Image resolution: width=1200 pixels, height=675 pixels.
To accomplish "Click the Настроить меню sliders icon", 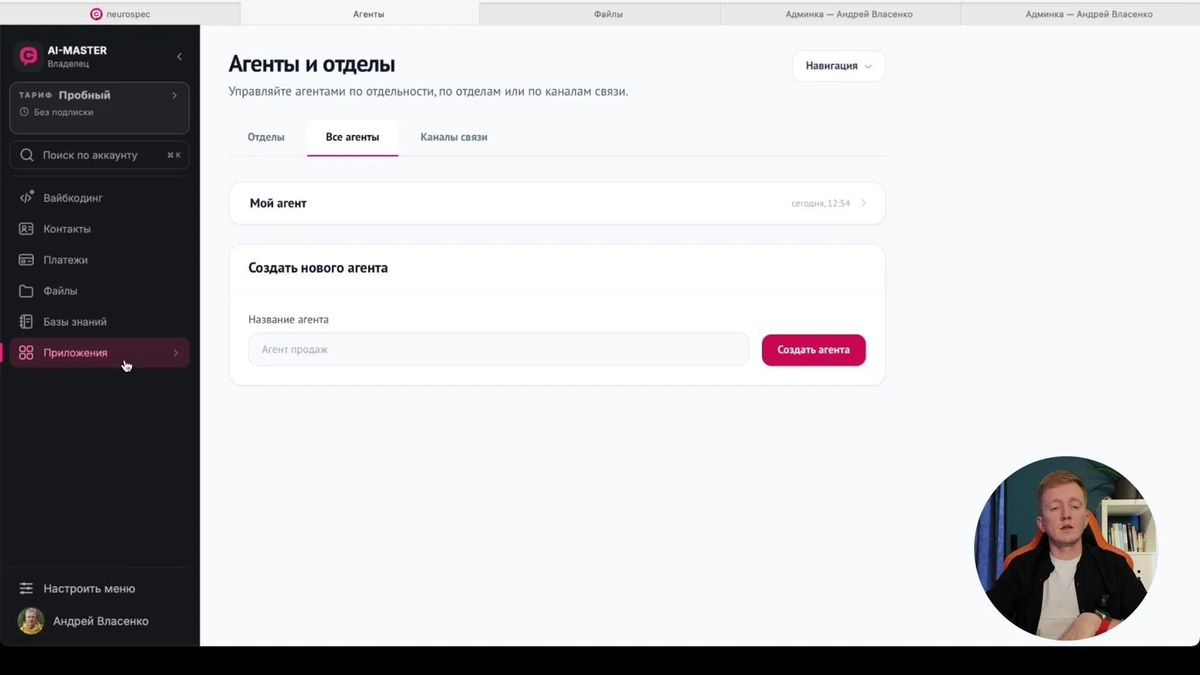I will tap(27, 588).
